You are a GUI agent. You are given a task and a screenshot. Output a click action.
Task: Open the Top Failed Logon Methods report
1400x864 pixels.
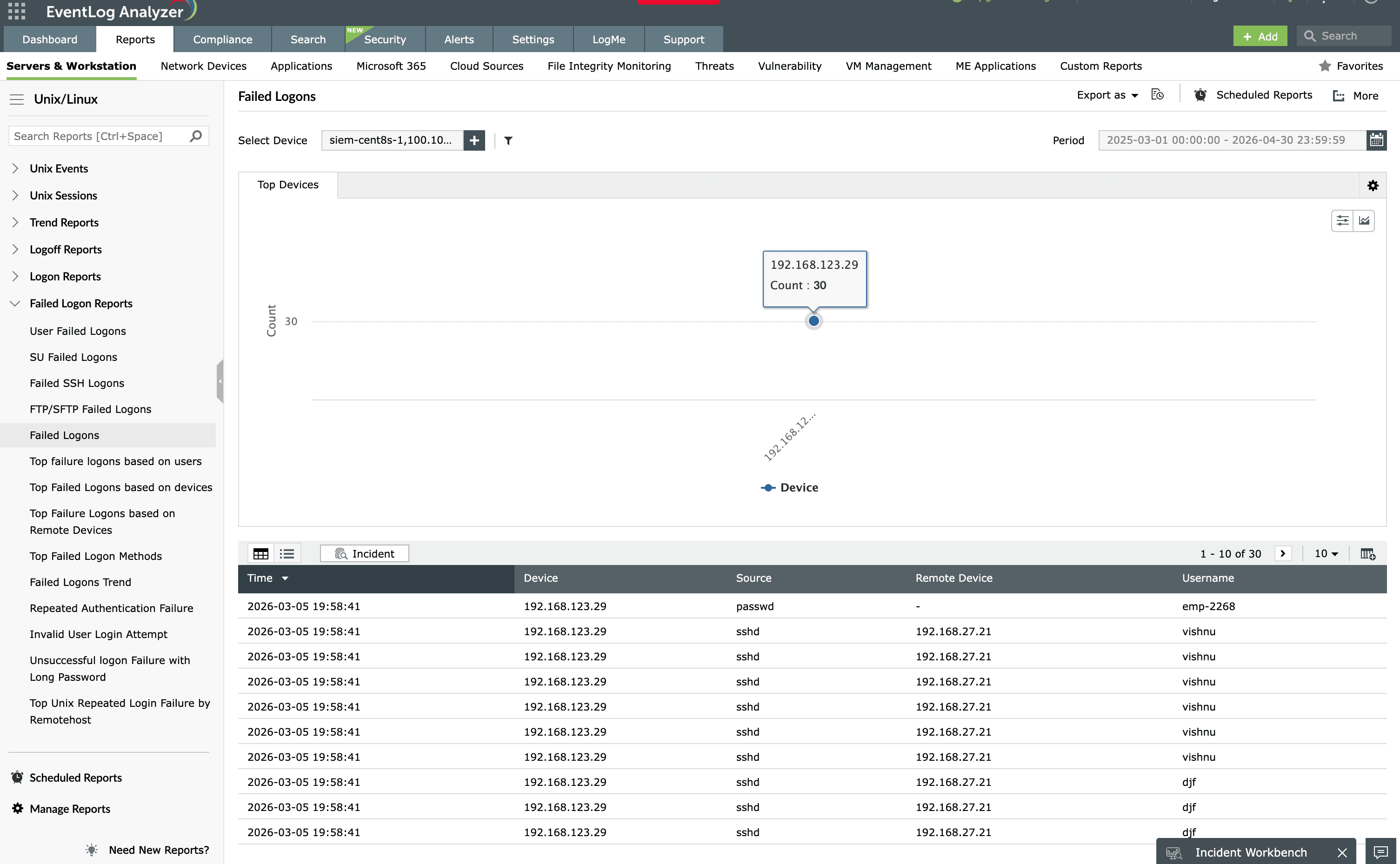(95, 556)
